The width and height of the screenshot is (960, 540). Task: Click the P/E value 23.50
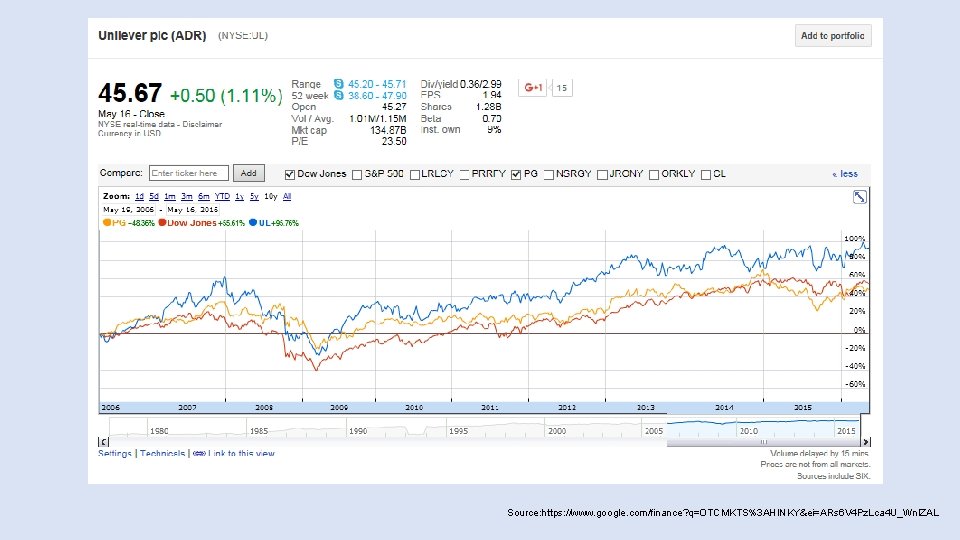point(394,141)
